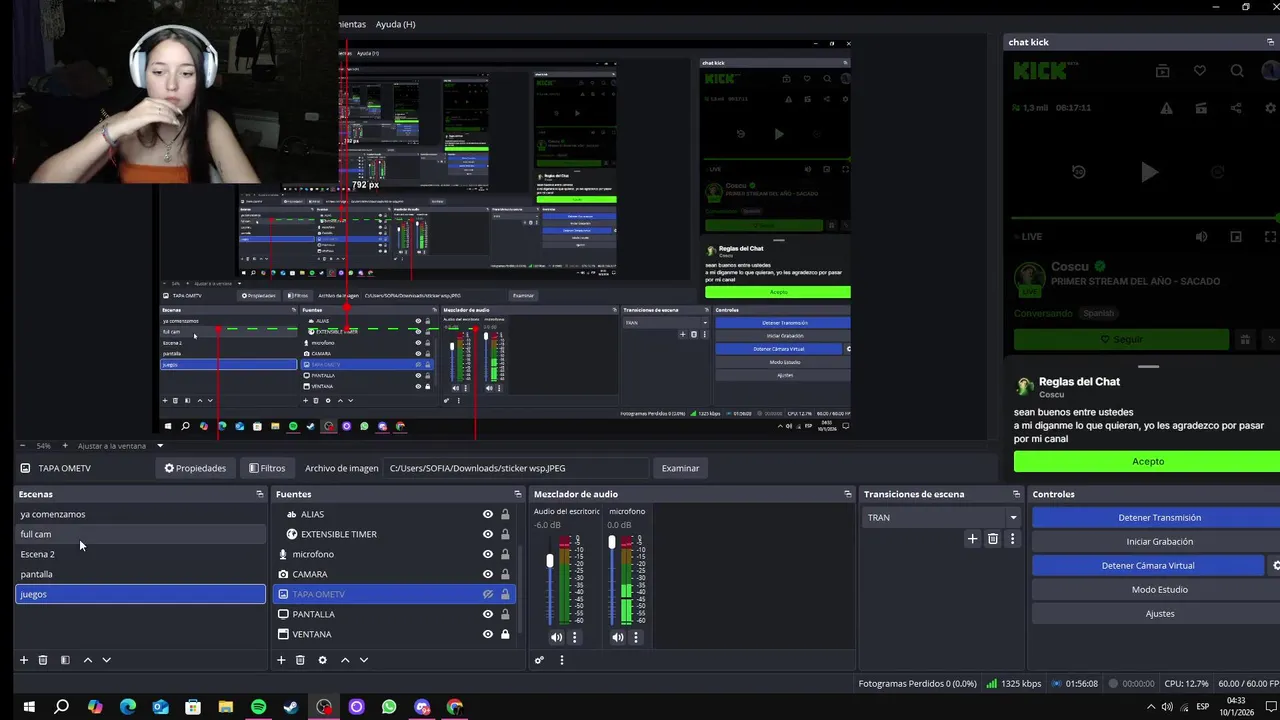Hide the CAMARA source
Image resolution: width=1280 pixels, height=720 pixels.
[488, 574]
